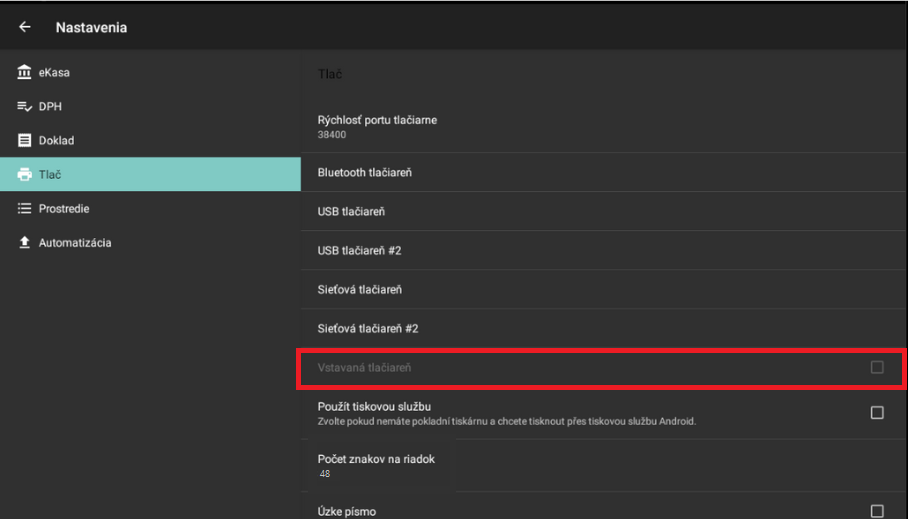This screenshot has width=908, height=519.
Task: Open Počet znakov na riadok setting
Action: click(376, 465)
